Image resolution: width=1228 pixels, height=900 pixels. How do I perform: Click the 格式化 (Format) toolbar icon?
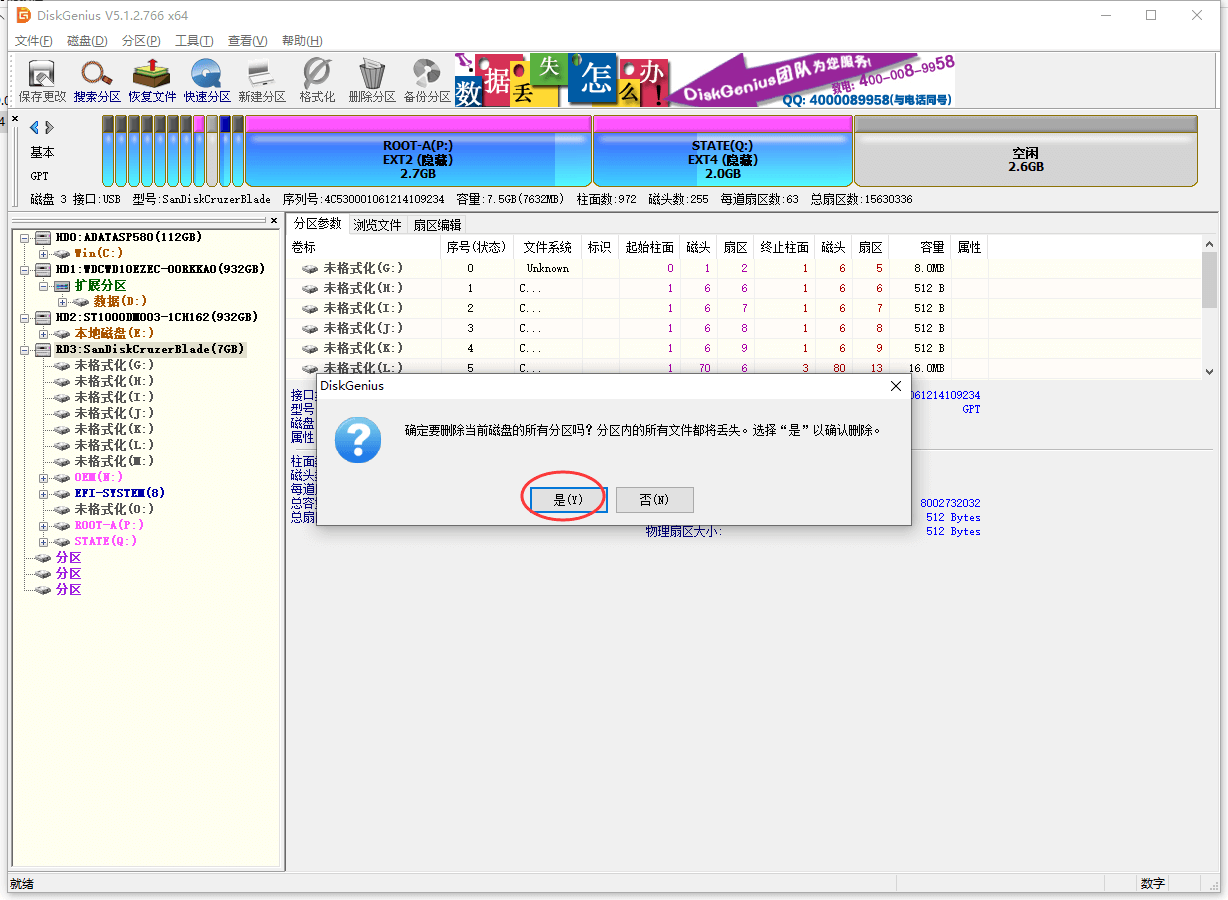point(317,80)
